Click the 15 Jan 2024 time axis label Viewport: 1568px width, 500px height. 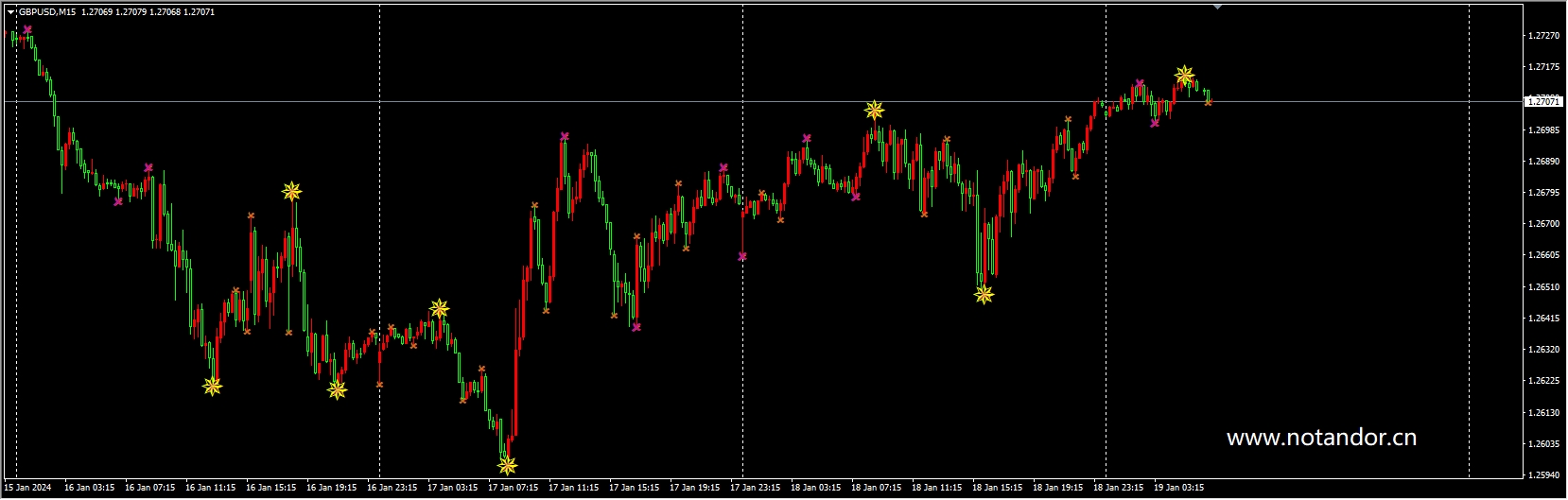[28, 489]
